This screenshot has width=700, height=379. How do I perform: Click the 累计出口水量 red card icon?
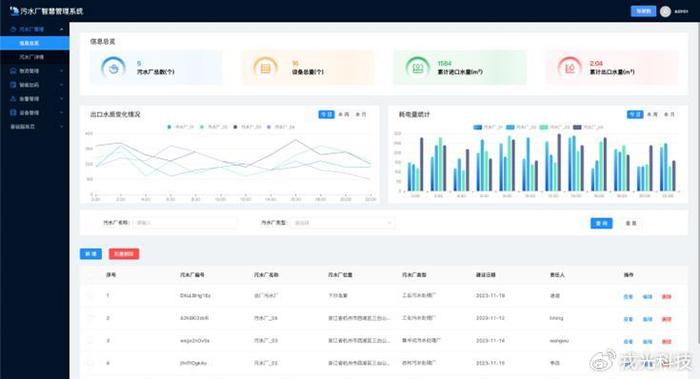click(x=570, y=68)
